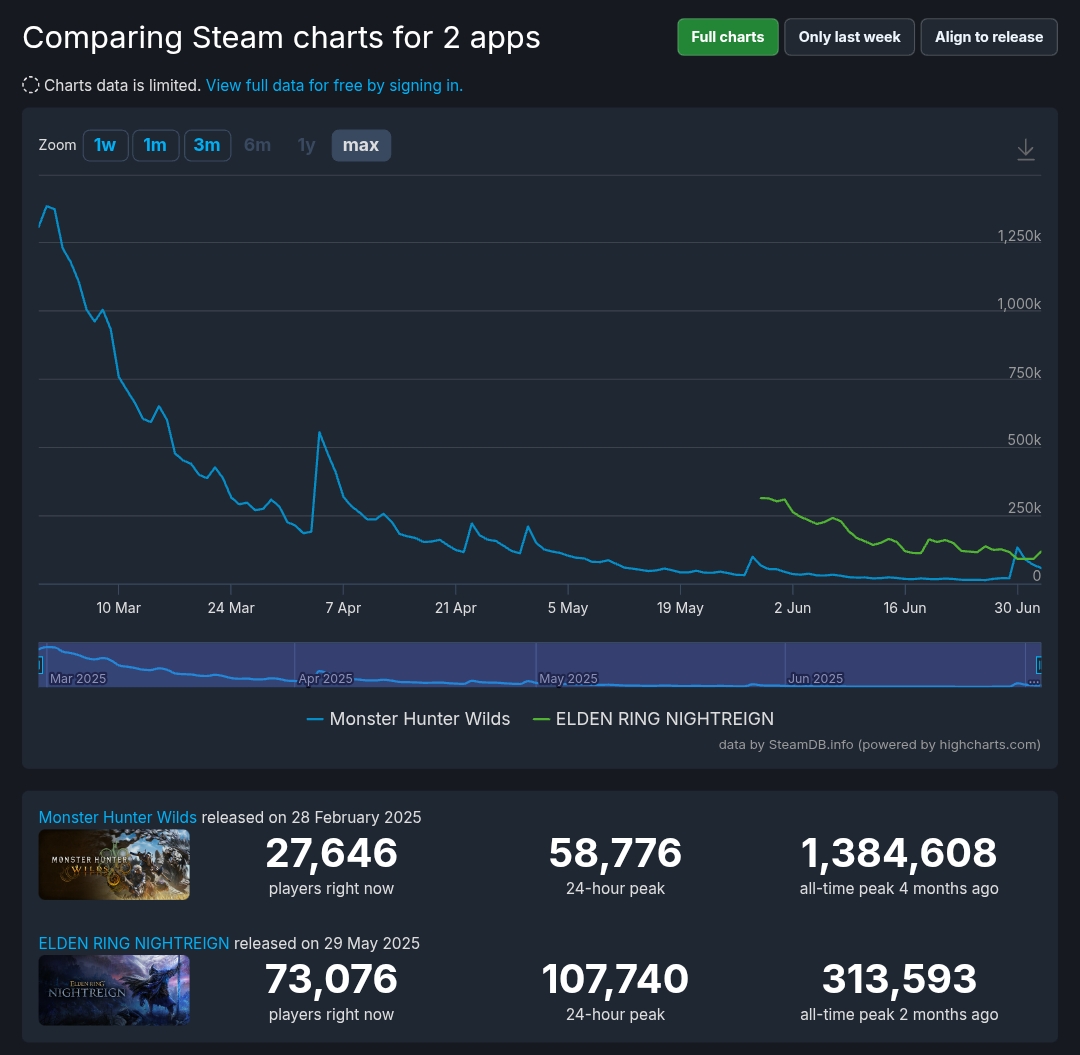Click the 1,250k y-axis label
This screenshot has width=1080, height=1055.
pos(1019,236)
